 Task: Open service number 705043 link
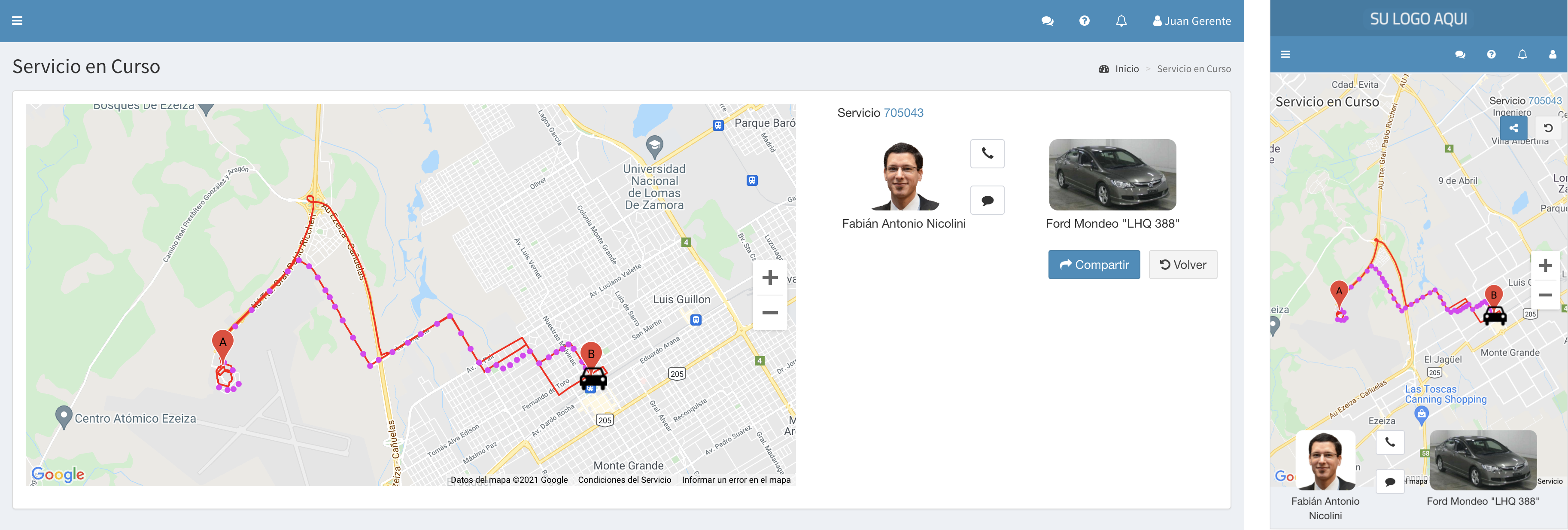903,113
